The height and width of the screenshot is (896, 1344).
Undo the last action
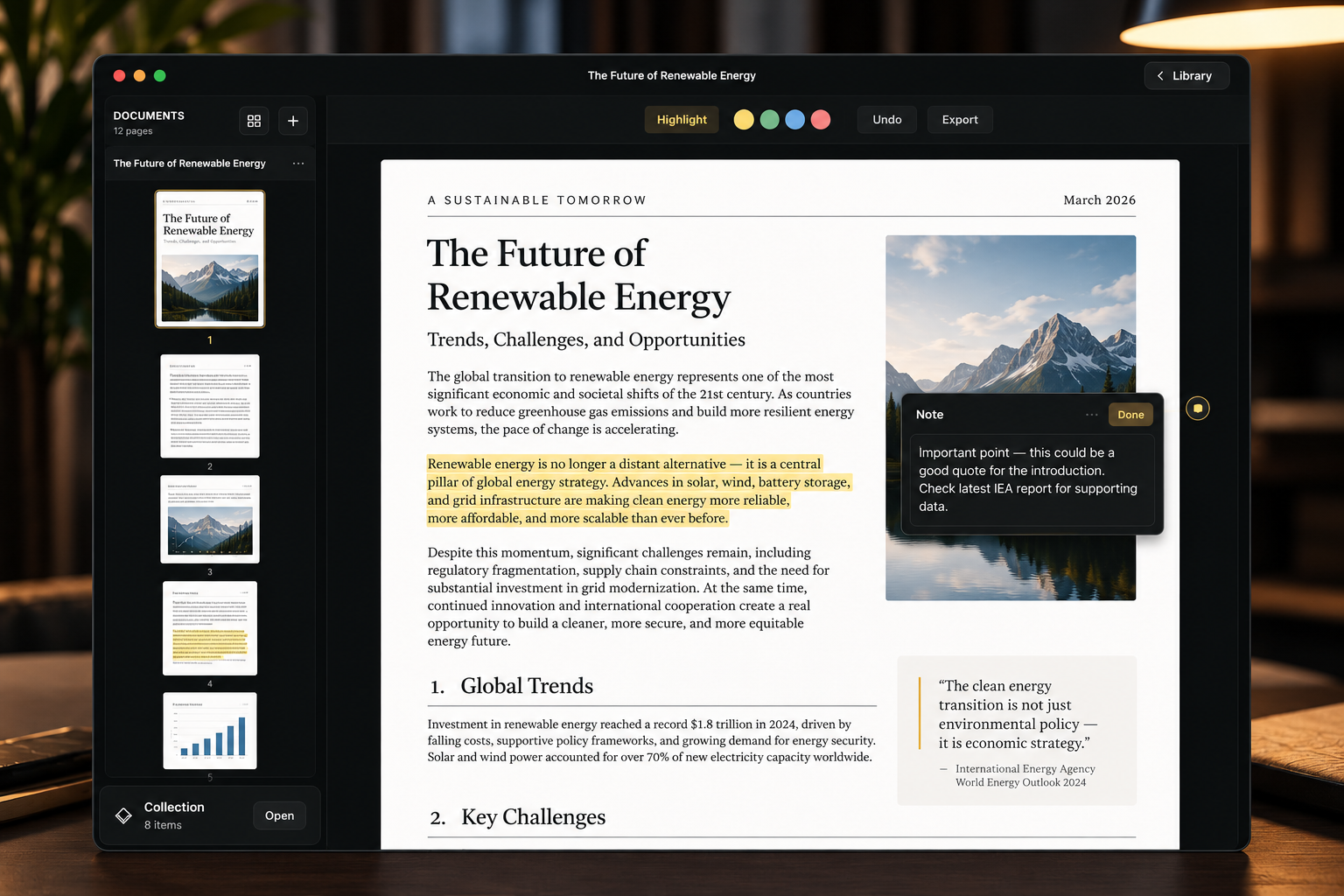(887, 120)
